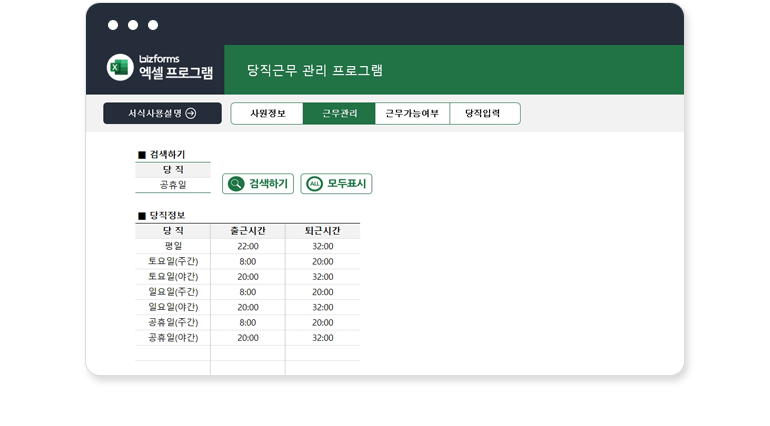This screenshot has height=426, width=770.
Task: Click the 20:00 end time for 공휴일(주간)
Action: pyautogui.click(x=323, y=322)
